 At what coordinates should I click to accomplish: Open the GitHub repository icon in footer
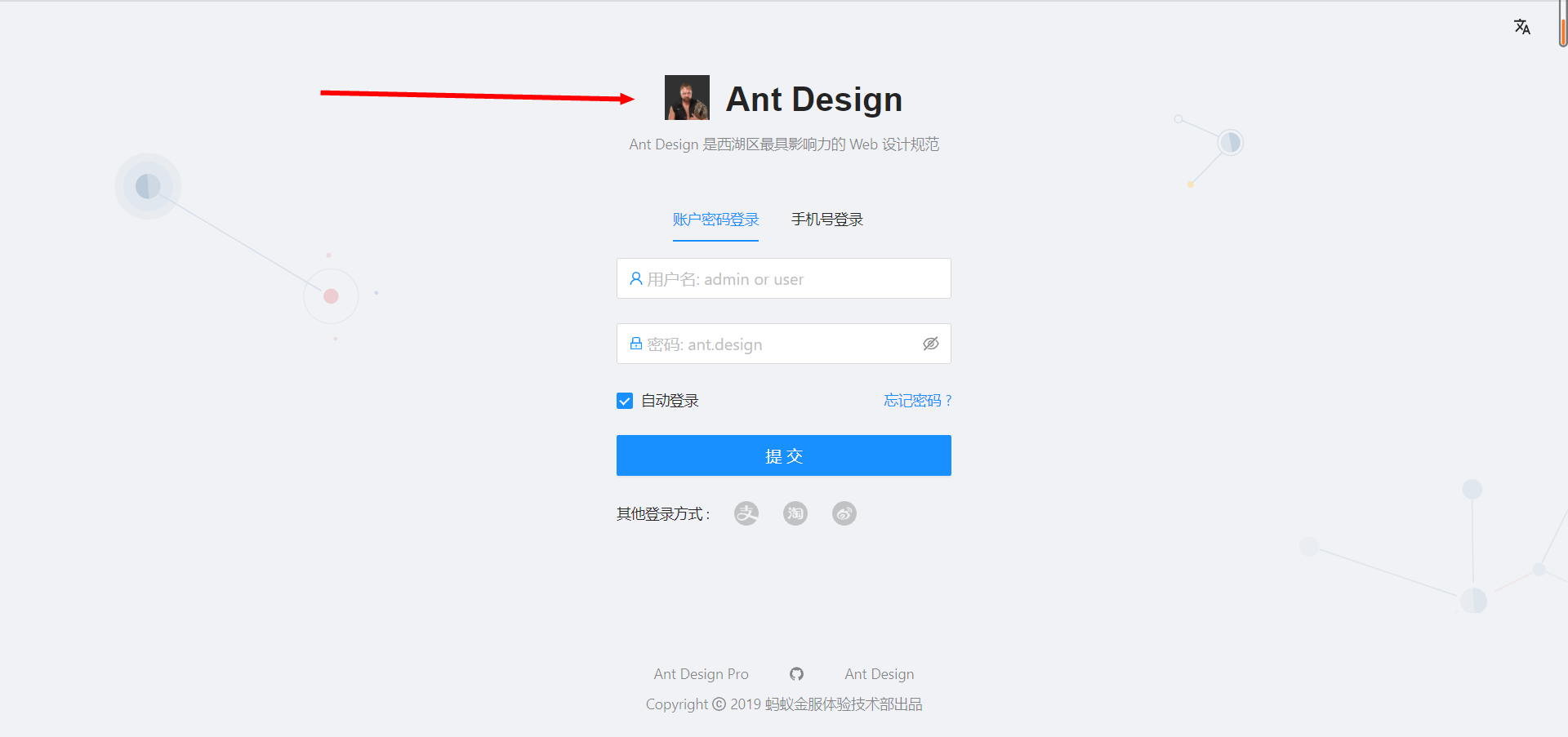point(796,674)
